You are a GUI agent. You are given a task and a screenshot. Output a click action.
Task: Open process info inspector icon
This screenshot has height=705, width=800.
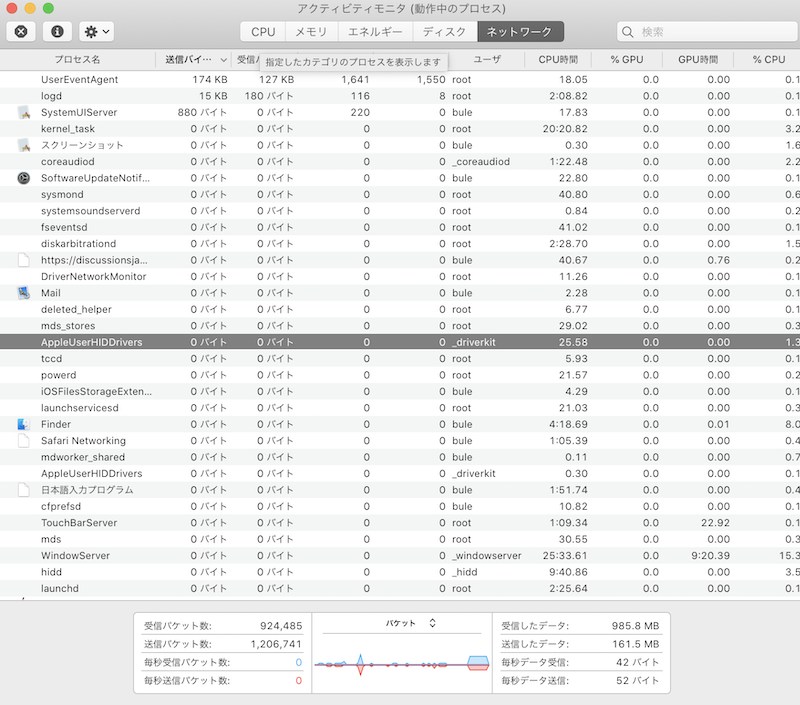[57, 32]
